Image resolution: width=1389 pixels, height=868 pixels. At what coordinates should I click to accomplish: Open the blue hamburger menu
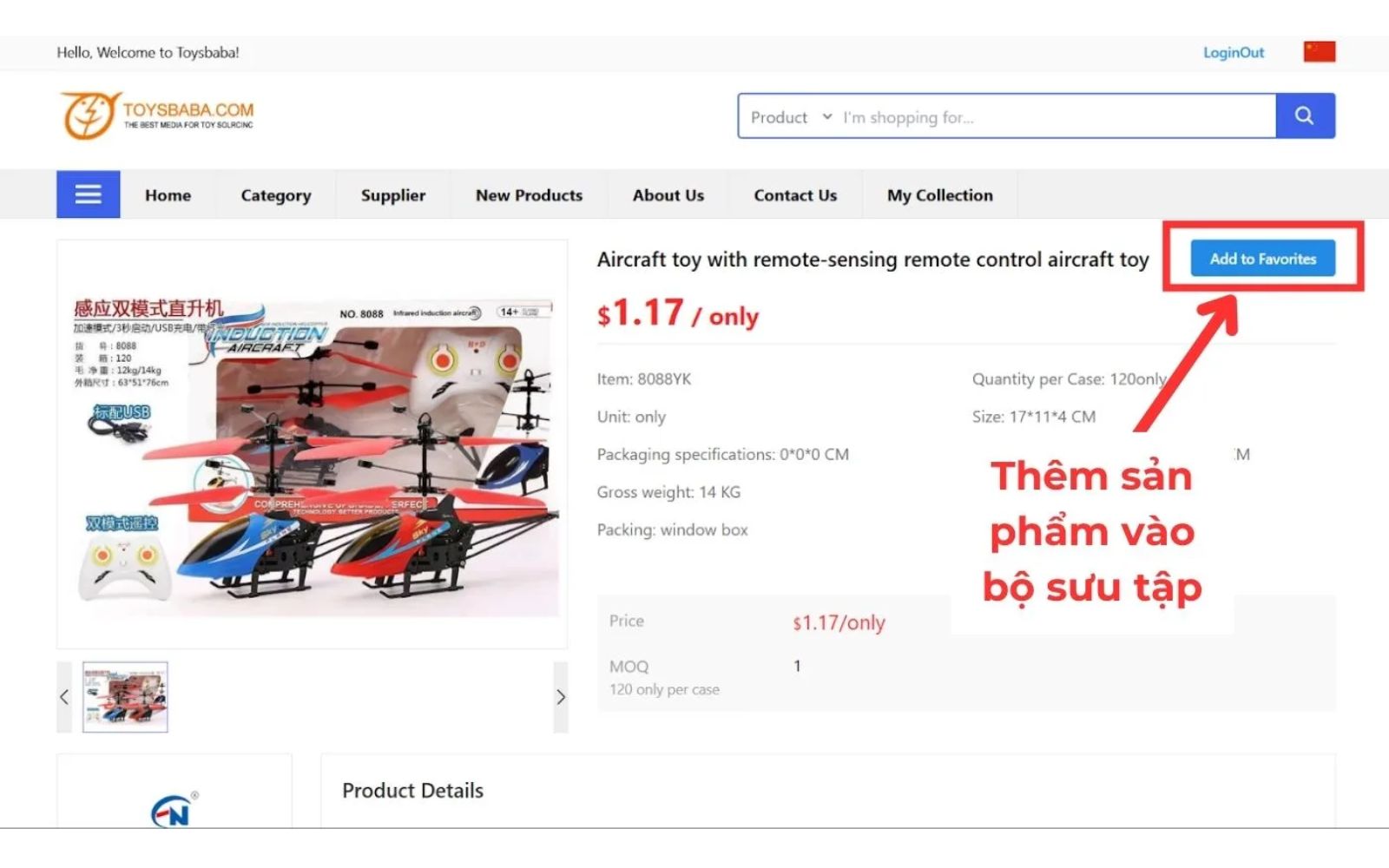tap(89, 194)
